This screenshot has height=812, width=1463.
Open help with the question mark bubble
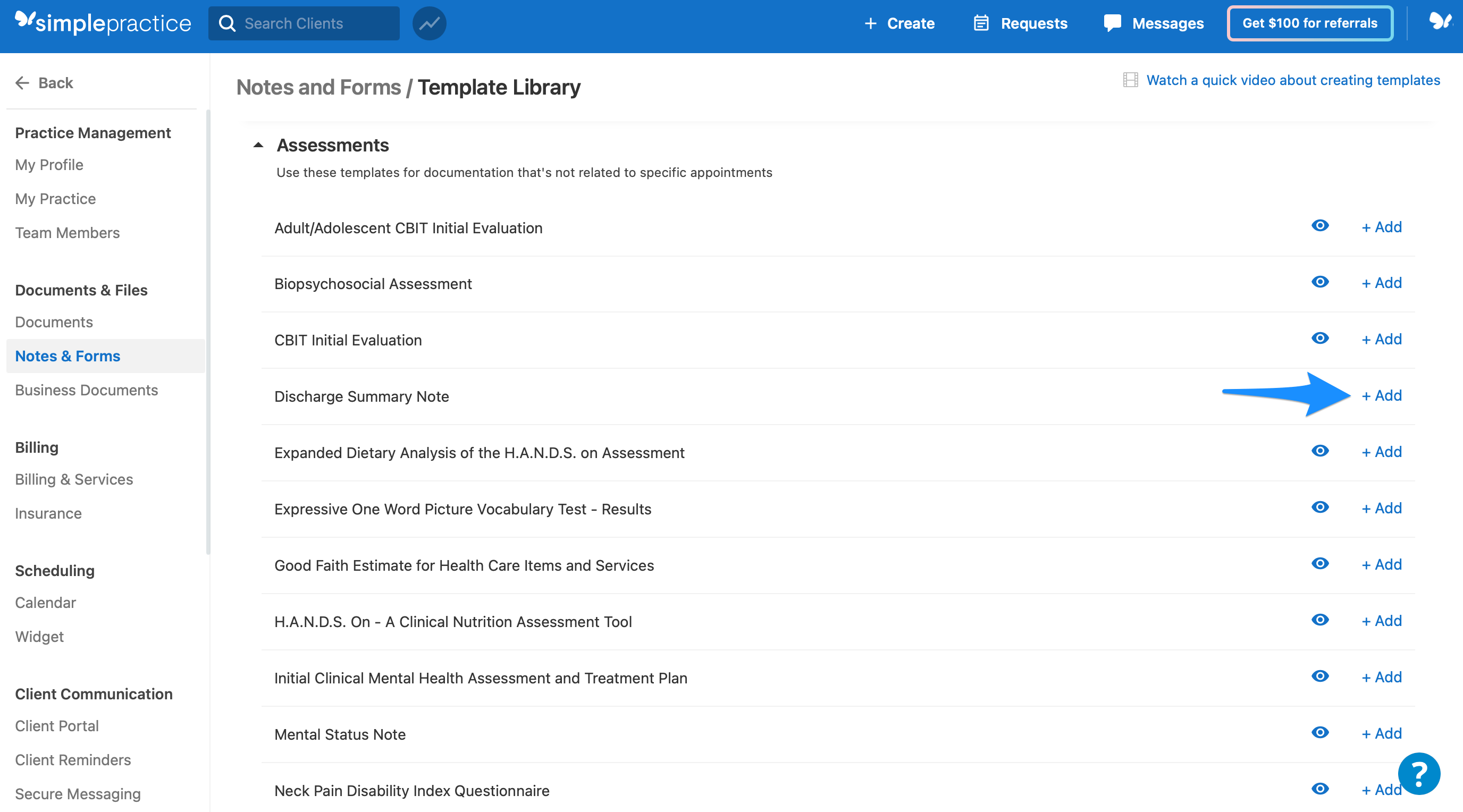click(1418, 773)
